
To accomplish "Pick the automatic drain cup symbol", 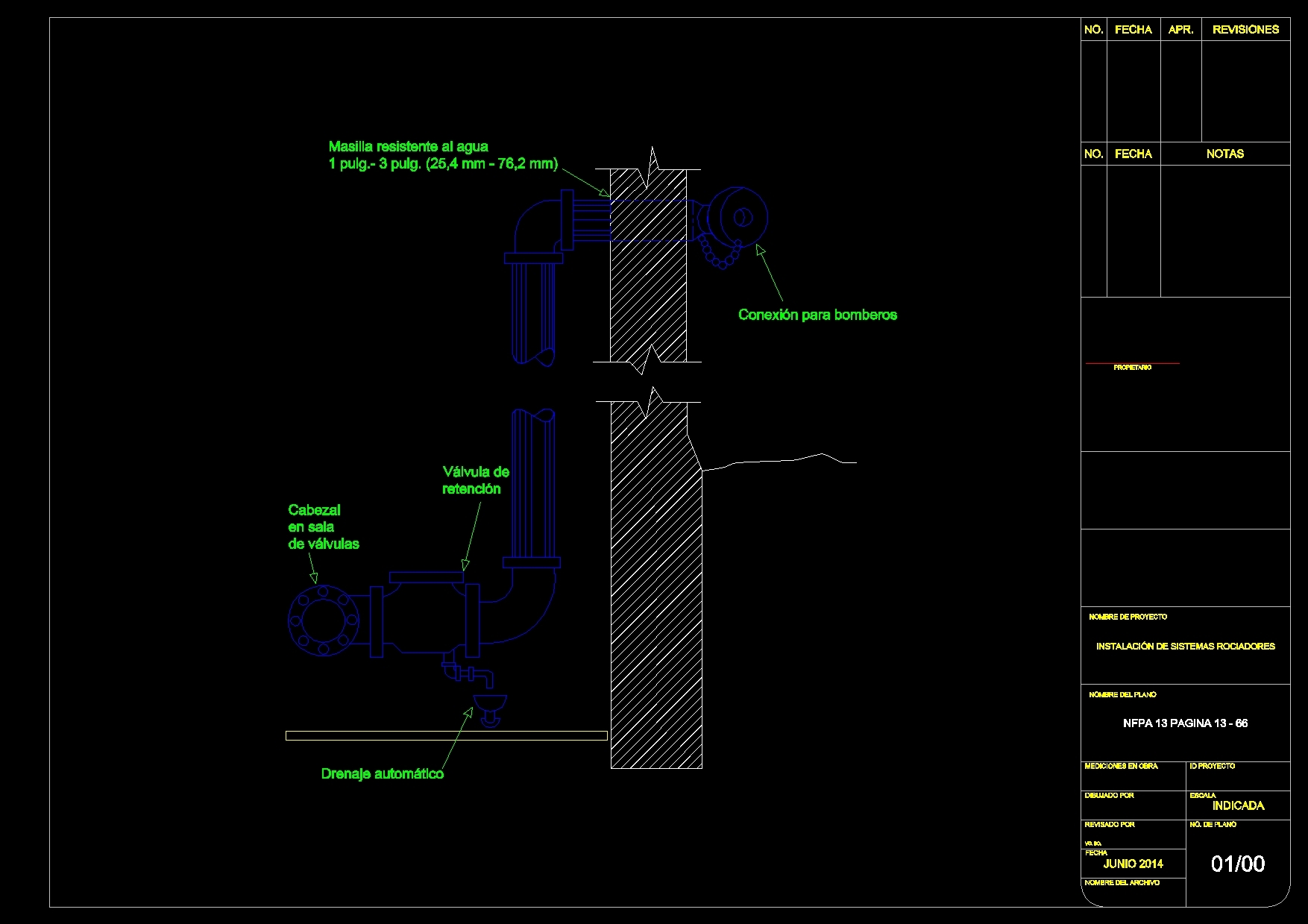I will (x=491, y=709).
